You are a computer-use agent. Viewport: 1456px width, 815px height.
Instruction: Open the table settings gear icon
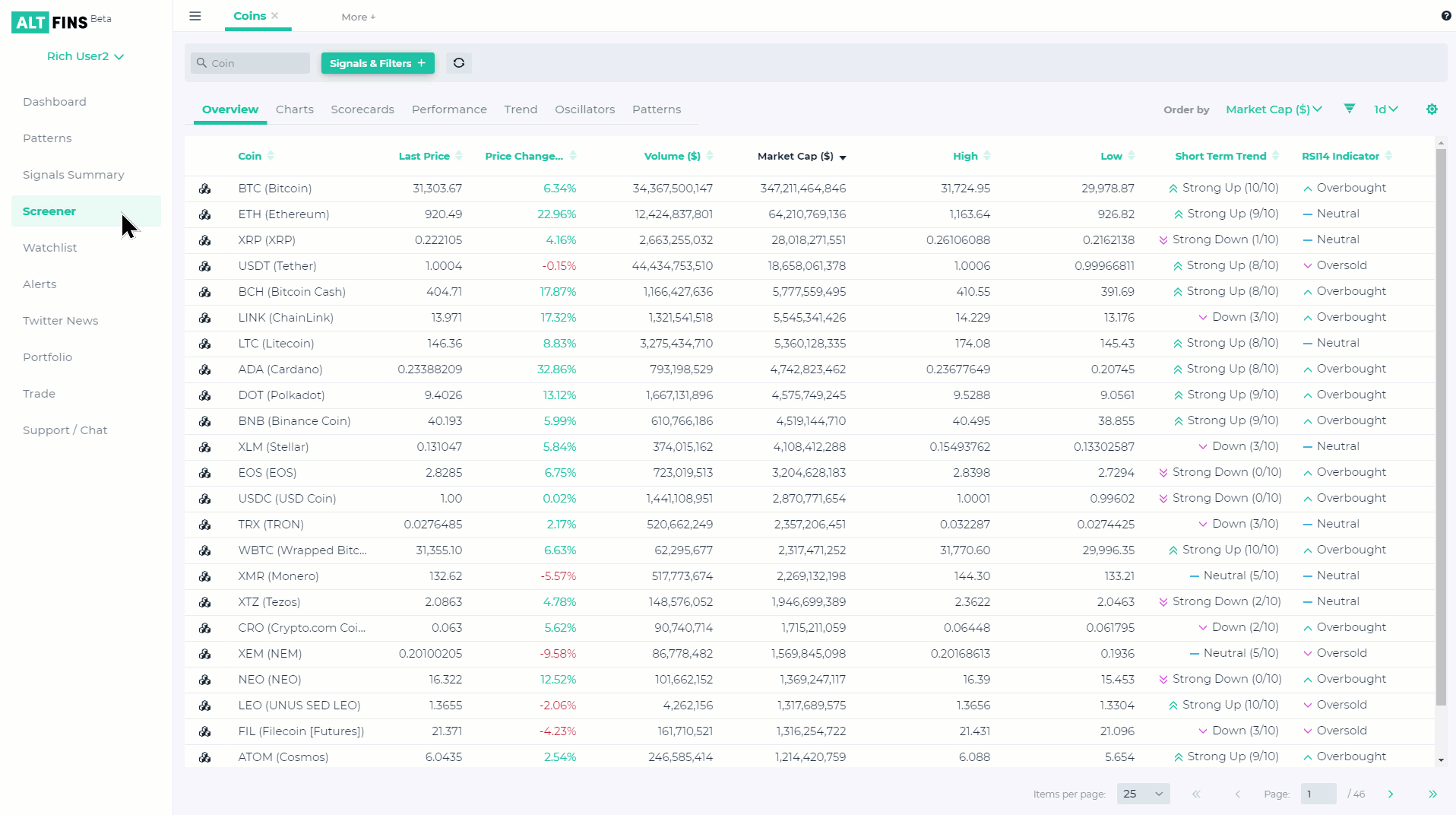click(1432, 109)
